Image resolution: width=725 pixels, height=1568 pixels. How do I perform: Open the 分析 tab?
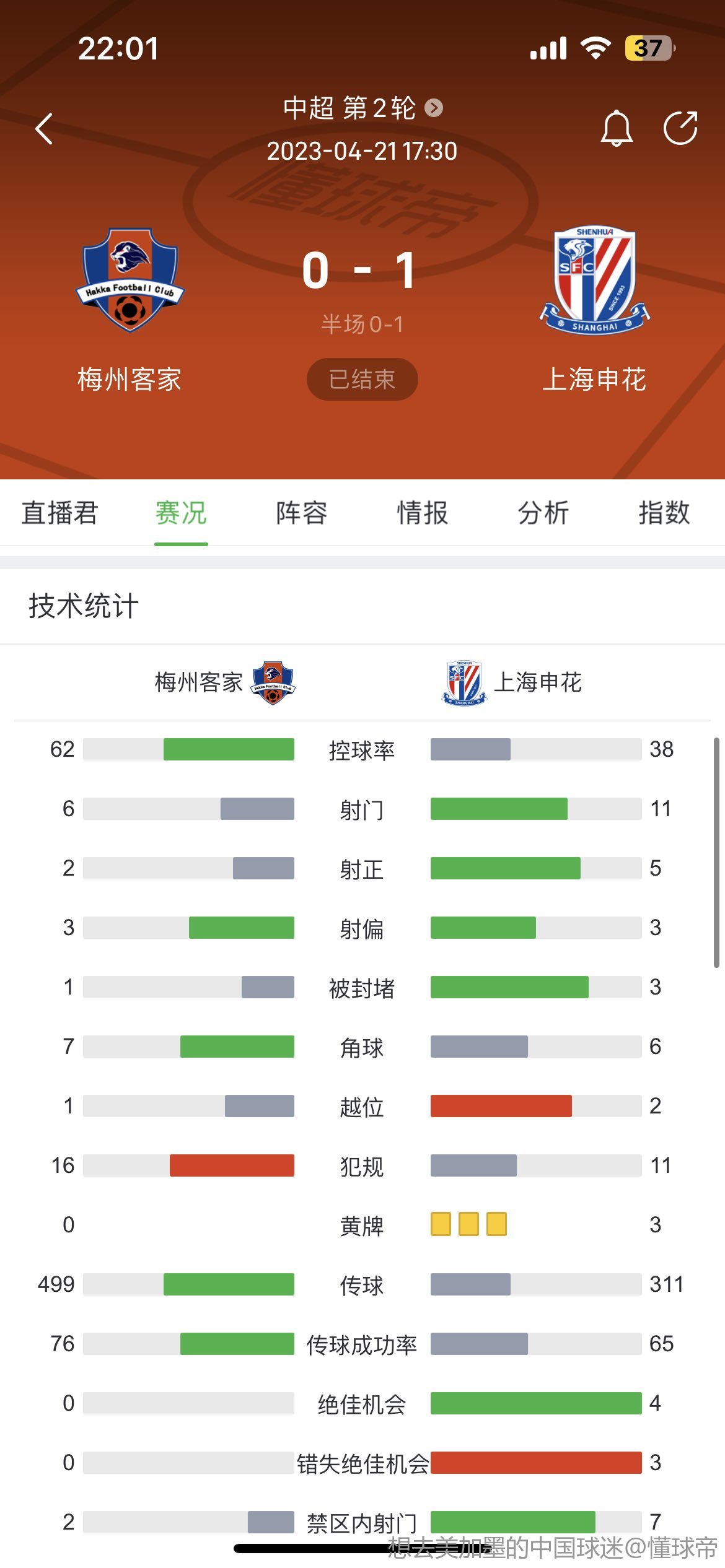[543, 513]
